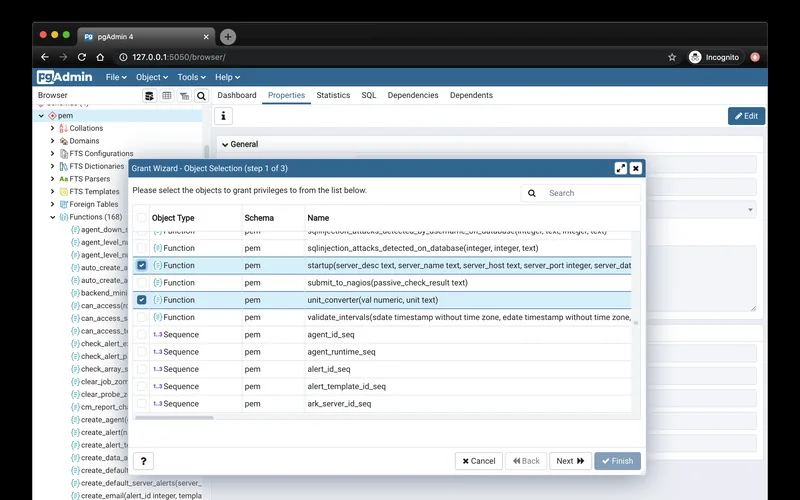The height and width of the screenshot is (500, 800).
Task: Open the Tools menu
Action: click(191, 77)
